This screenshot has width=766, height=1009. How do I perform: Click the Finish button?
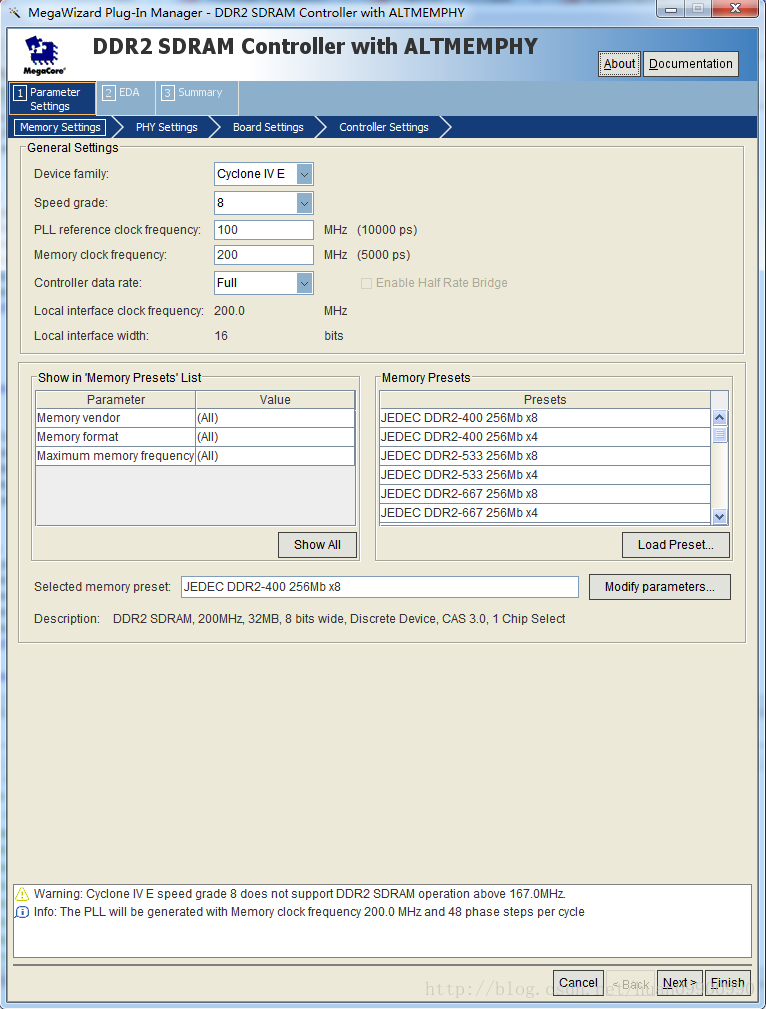click(727, 983)
